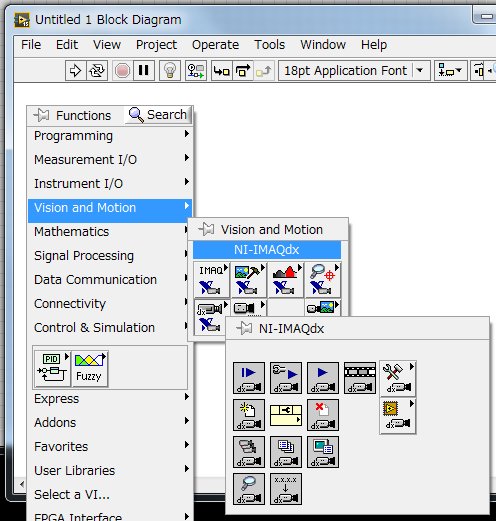Click Run Continuously toolbar button

click(97, 70)
